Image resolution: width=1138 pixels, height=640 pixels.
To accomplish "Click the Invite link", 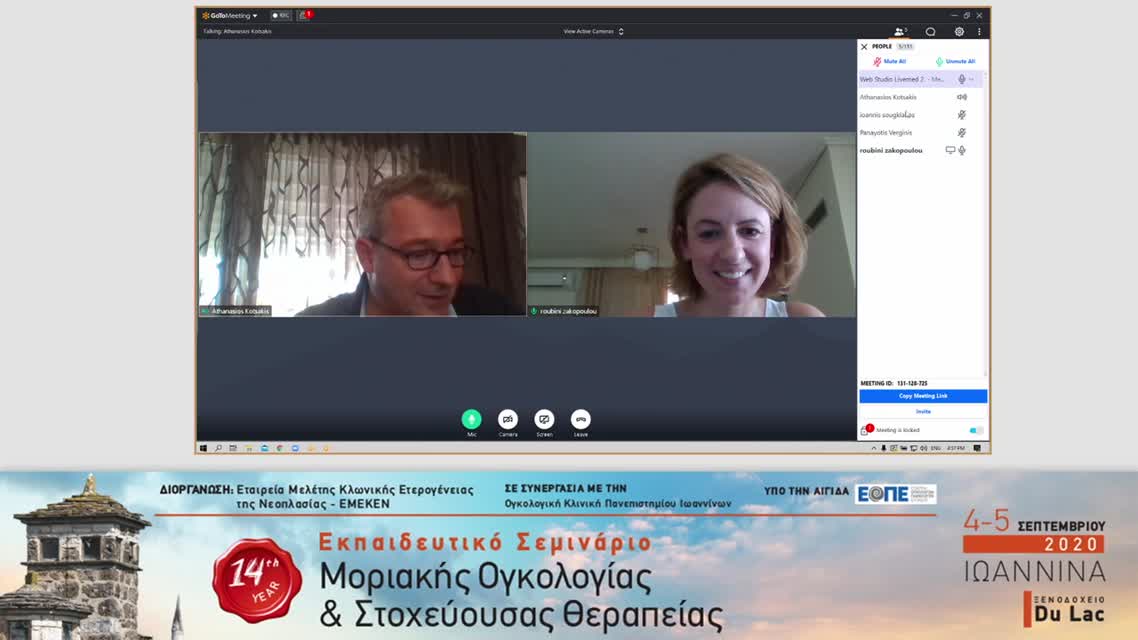I will (x=923, y=411).
